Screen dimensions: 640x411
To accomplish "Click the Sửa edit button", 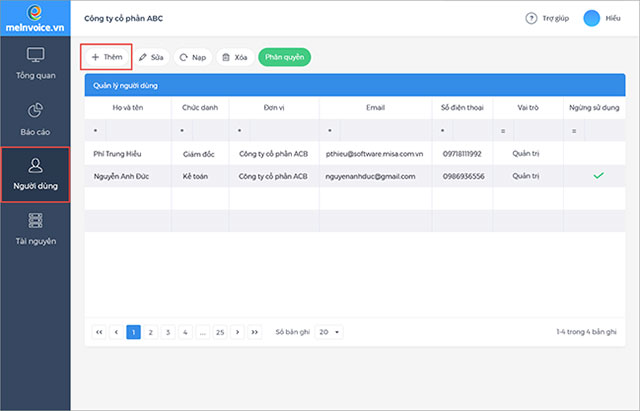I will point(151,57).
